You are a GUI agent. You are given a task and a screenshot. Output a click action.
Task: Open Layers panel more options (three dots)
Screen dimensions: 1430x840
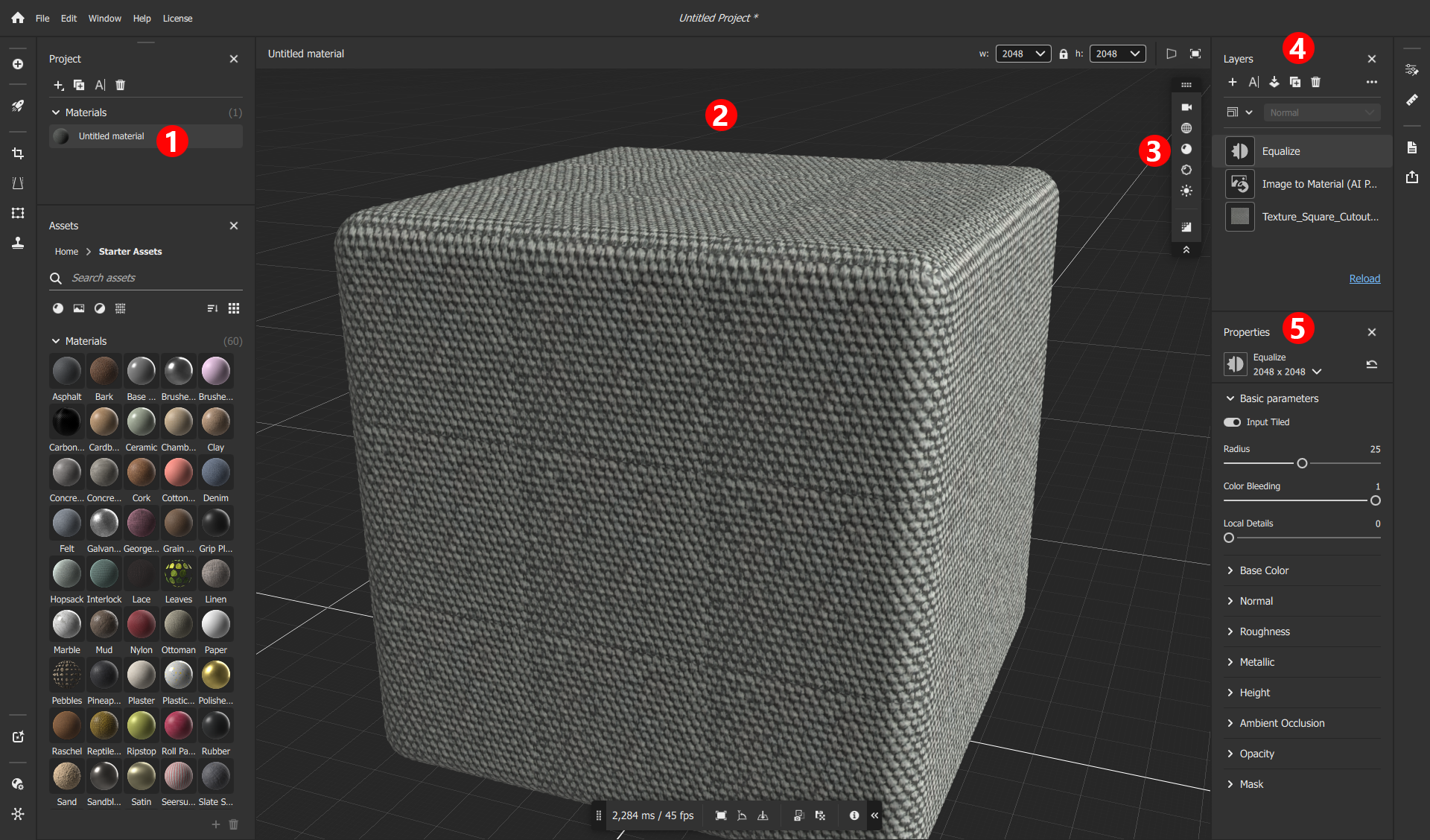(x=1372, y=82)
